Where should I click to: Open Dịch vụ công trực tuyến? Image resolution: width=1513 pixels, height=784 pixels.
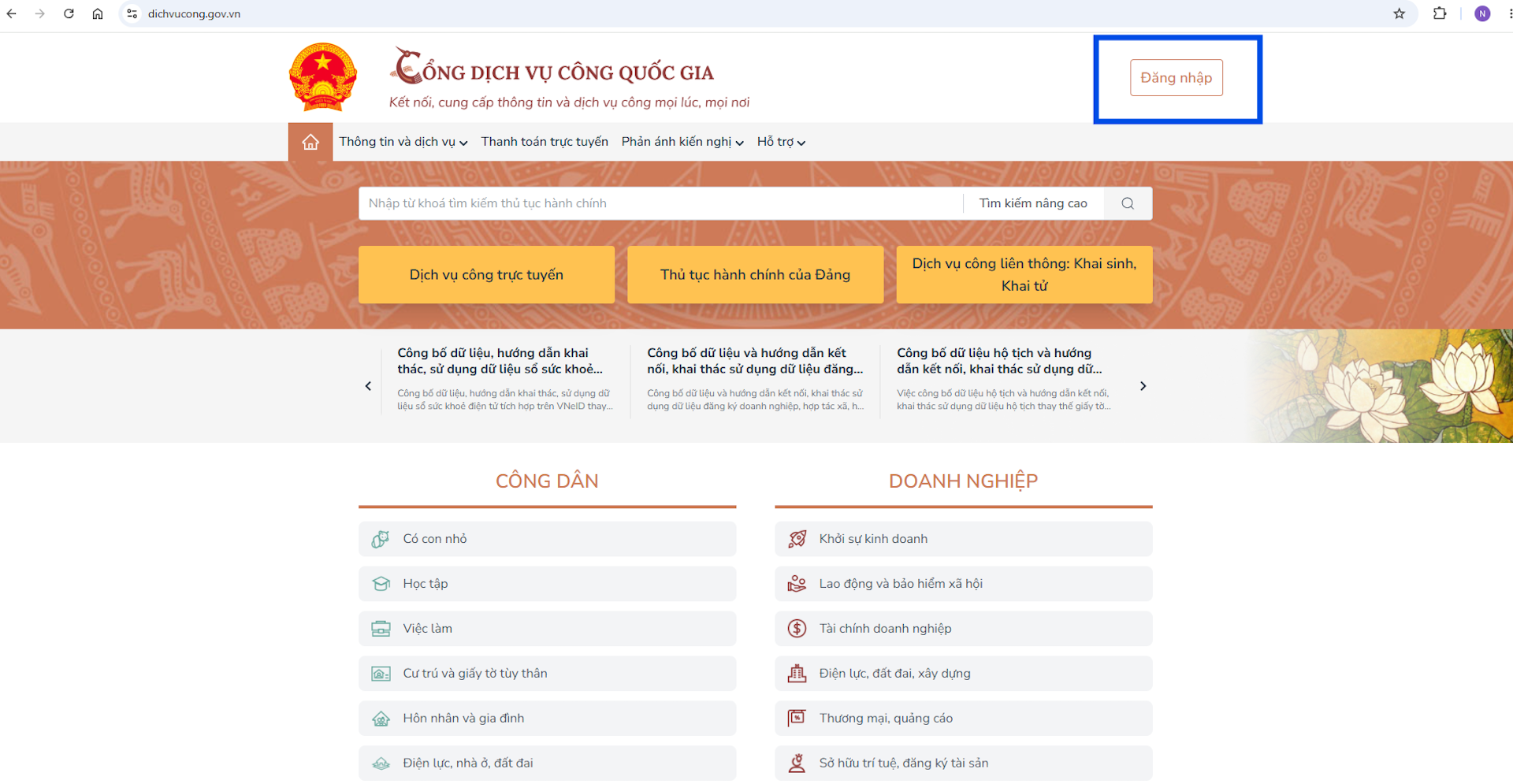point(486,275)
